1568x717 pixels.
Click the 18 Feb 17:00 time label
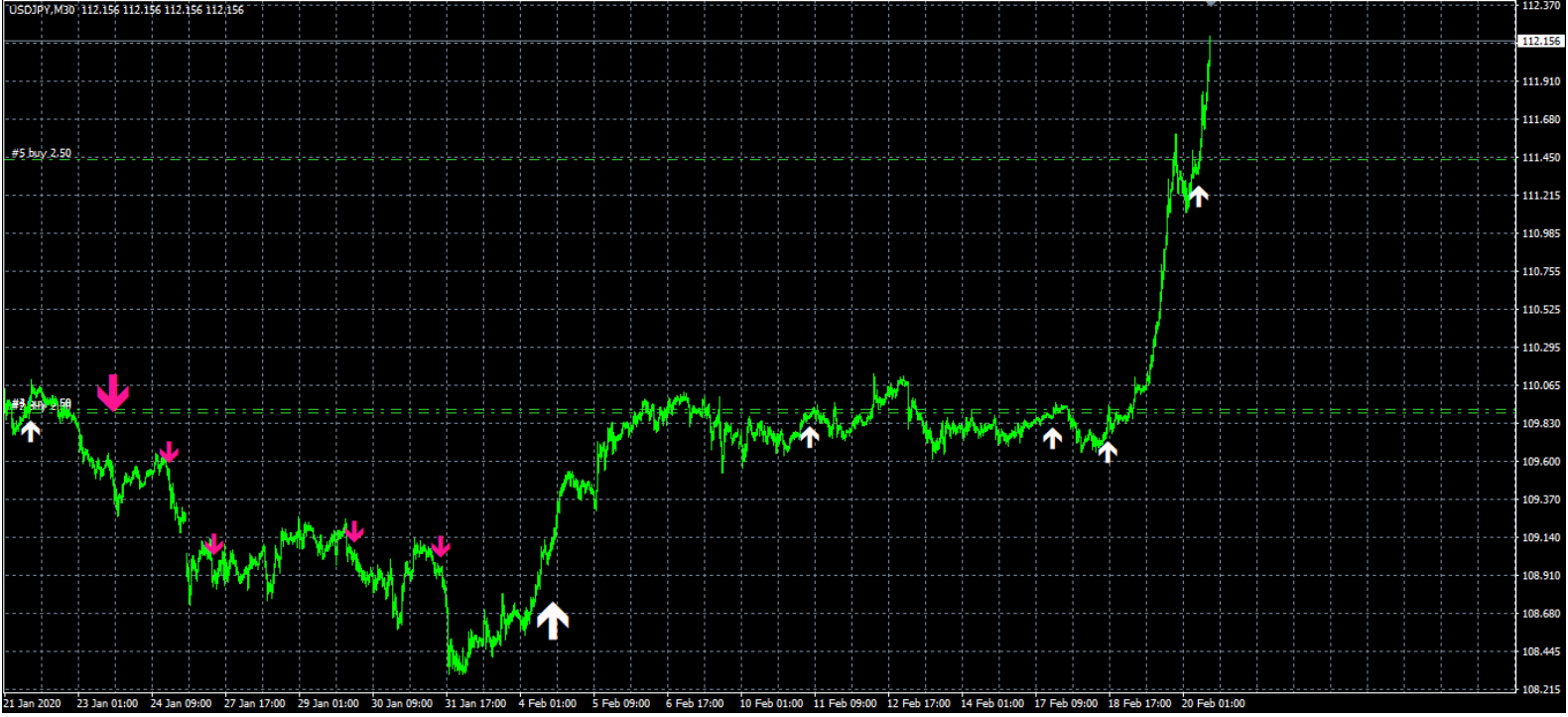click(1139, 703)
